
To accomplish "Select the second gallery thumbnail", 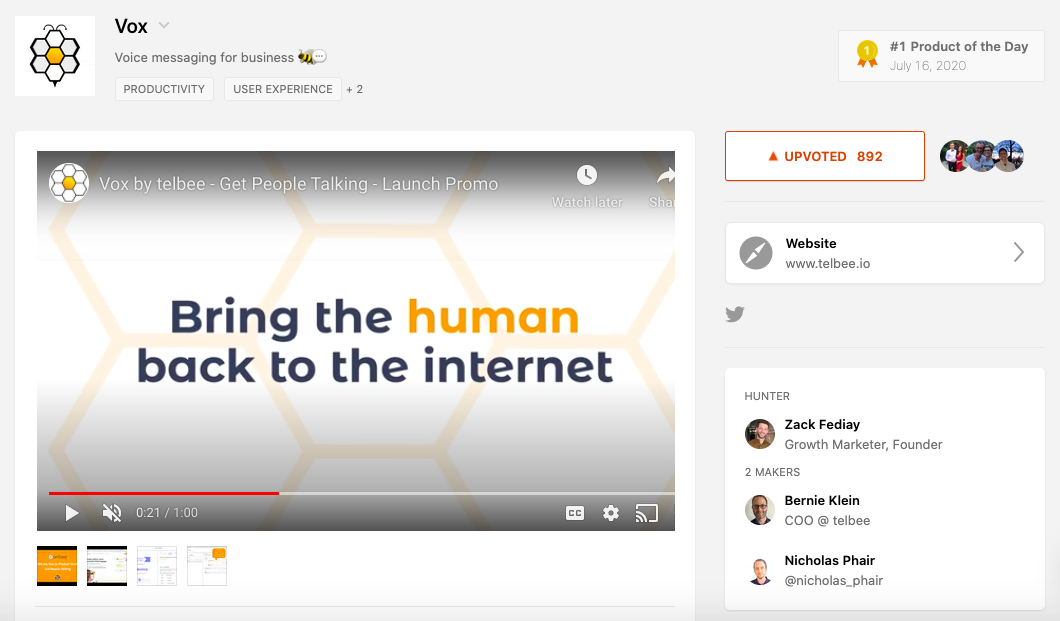I will pos(107,566).
